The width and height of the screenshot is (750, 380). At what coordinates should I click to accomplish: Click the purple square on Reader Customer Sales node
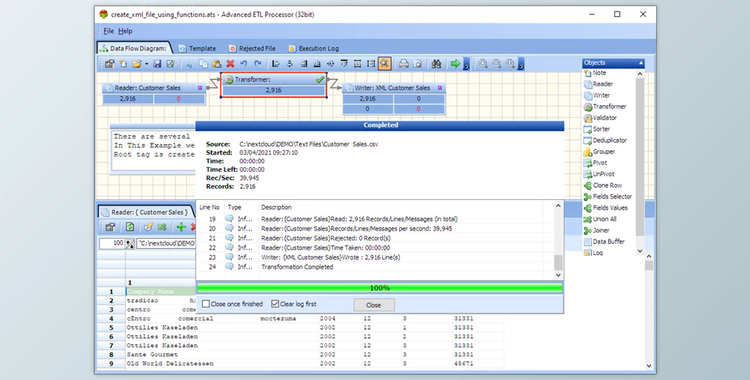200,88
